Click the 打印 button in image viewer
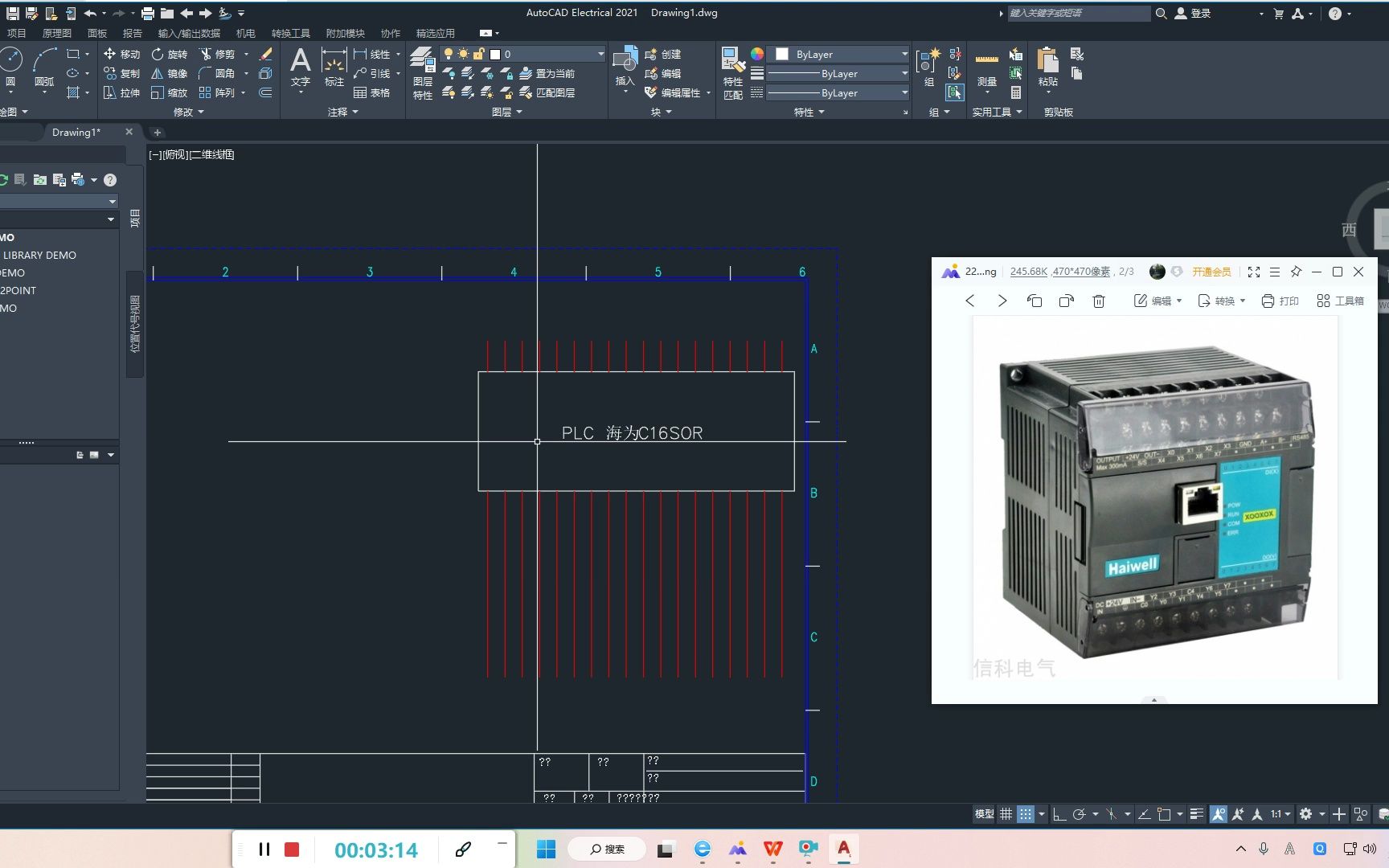Screen dimensions: 1389x868 1280,301
